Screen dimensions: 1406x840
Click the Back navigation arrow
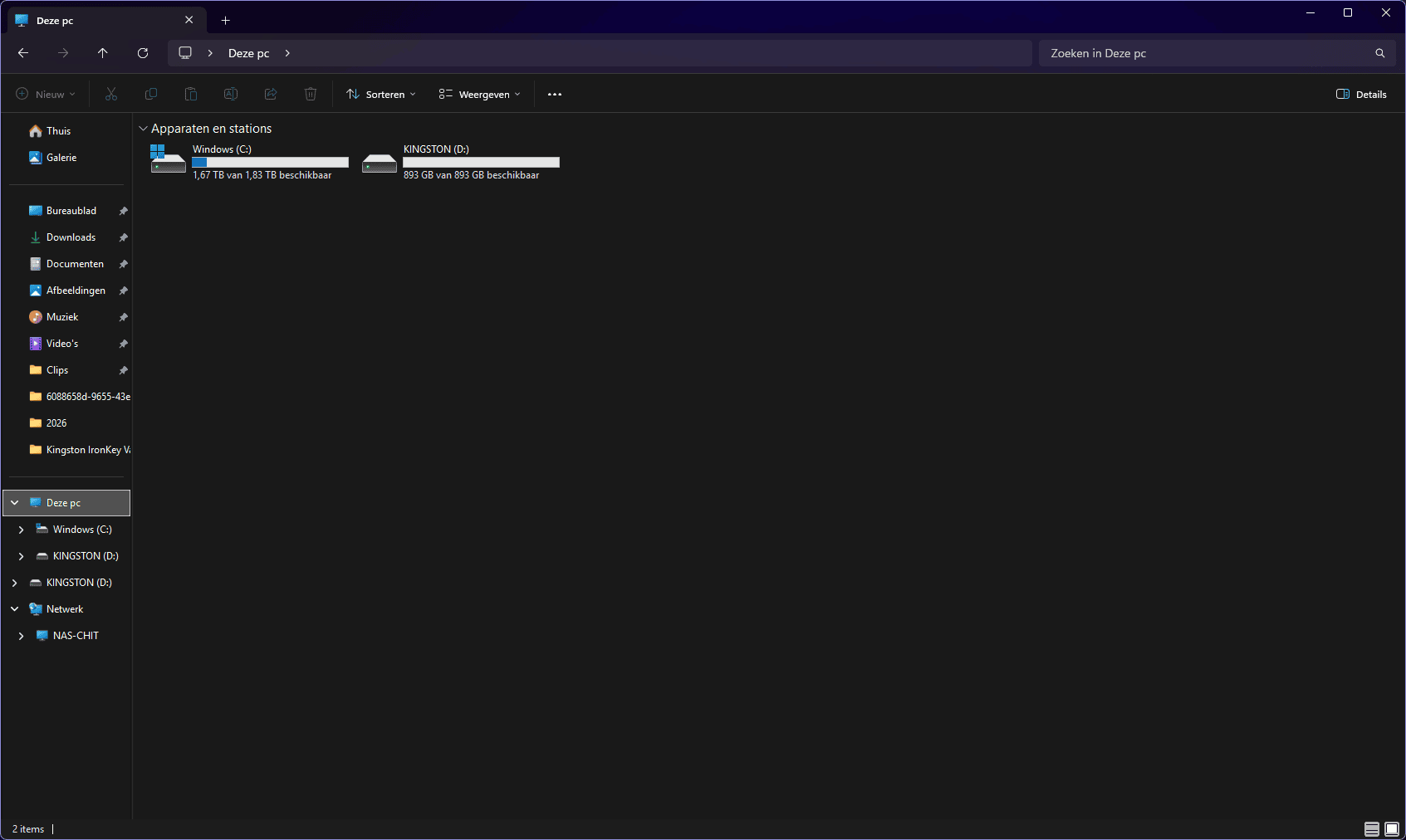pyautogui.click(x=23, y=53)
